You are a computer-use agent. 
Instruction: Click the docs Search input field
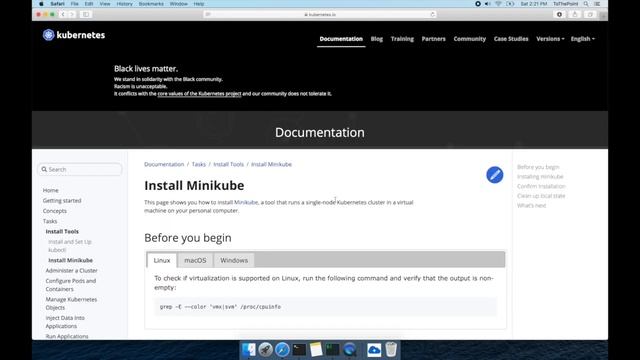pyautogui.click(x=80, y=169)
